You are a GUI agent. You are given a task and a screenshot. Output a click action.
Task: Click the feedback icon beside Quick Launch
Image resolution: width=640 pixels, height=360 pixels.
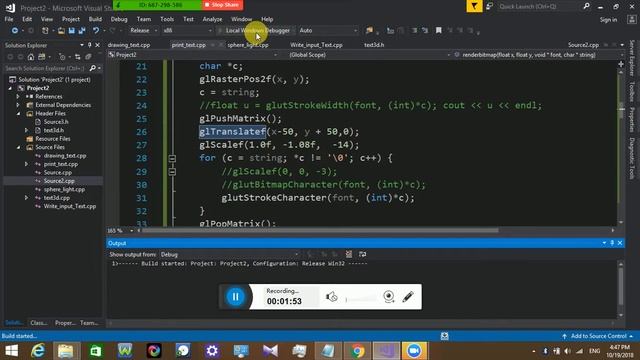pos(489,6)
